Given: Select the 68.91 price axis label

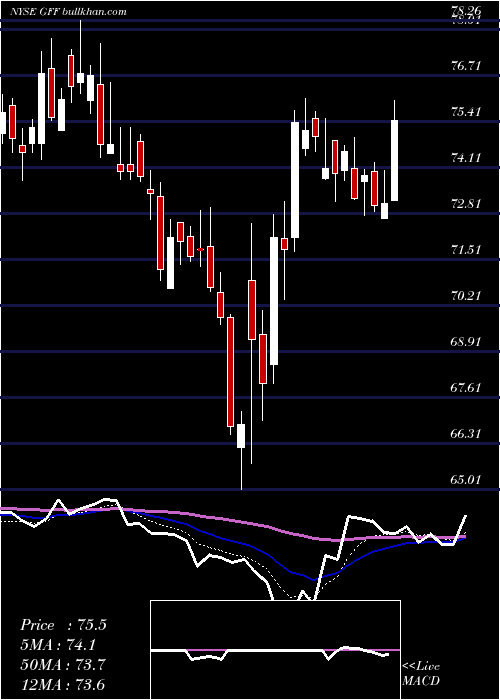Looking at the screenshot, I should (466, 342).
